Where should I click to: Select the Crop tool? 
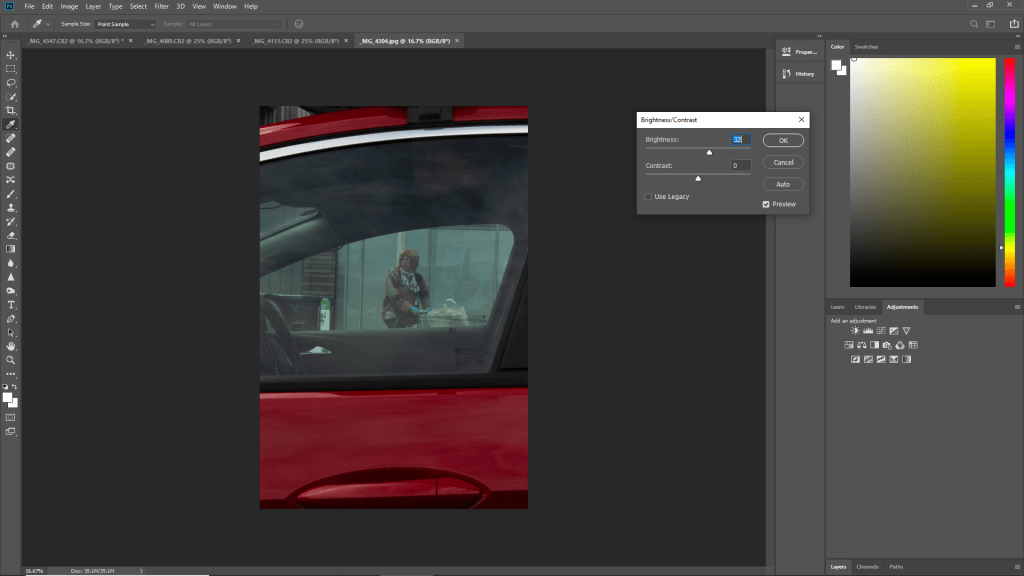pos(11,110)
